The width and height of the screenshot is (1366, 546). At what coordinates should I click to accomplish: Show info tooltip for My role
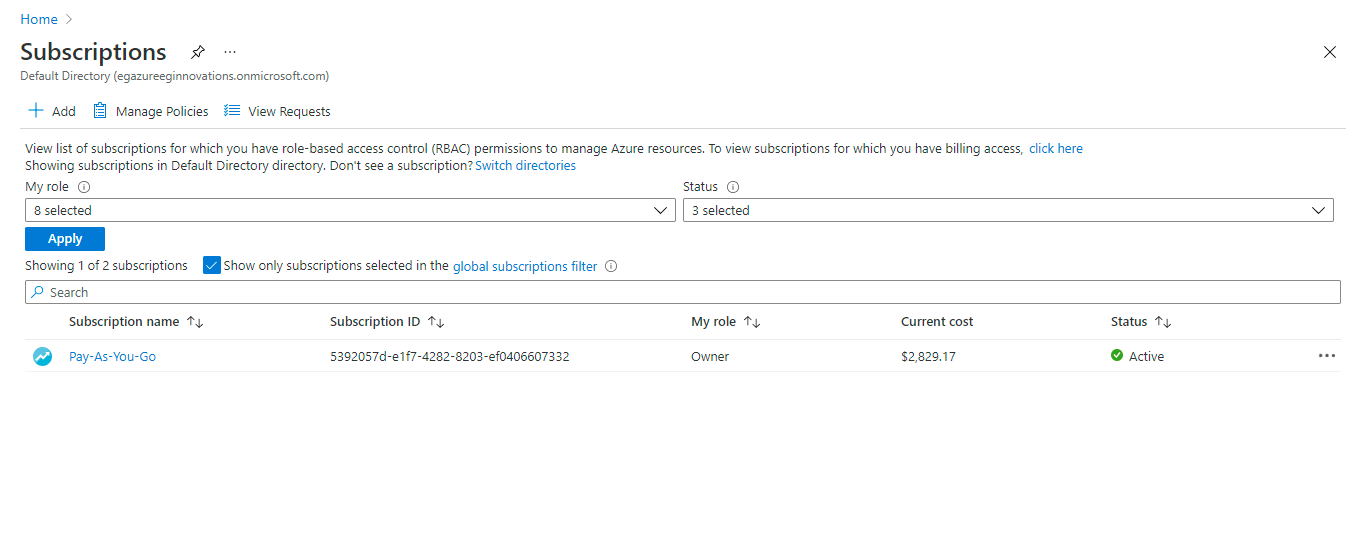click(x=84, y=187)
